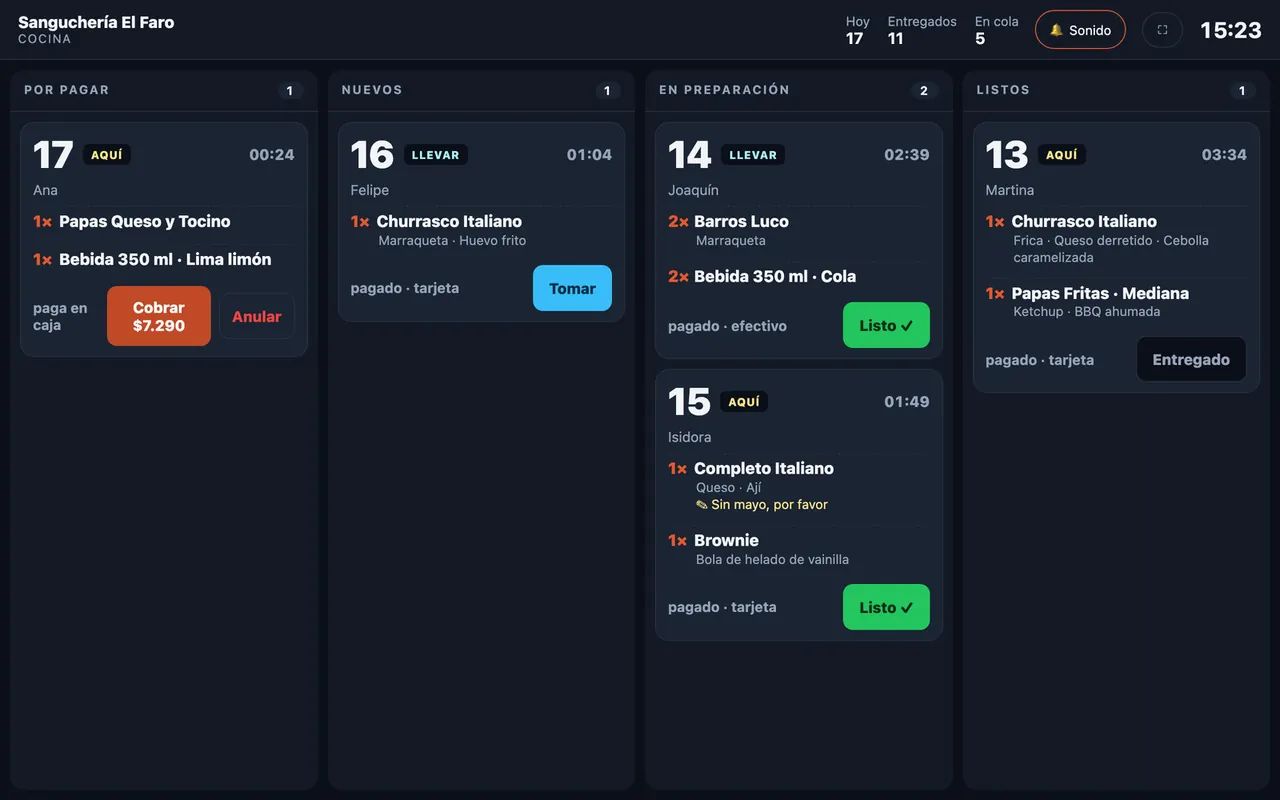This screenshot has height=800, width=1280.
Task: Mark order 13 as Entregado
Action: [x=1191, y=359]
